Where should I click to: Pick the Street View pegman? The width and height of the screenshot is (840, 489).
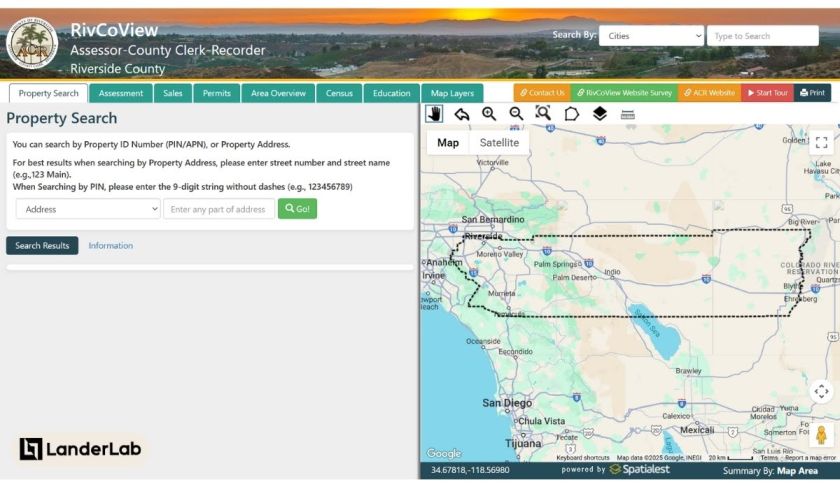[821, 434]
